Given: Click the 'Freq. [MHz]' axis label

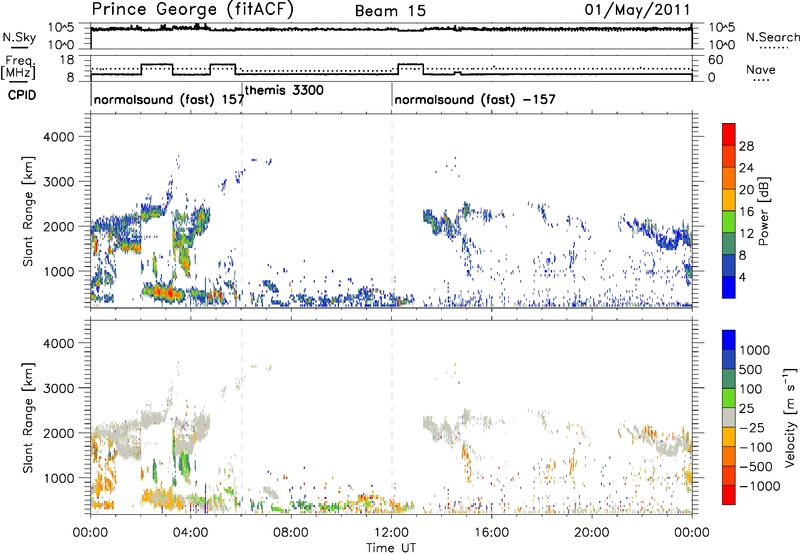Looking at the screenshot, I should coord(20,67).
